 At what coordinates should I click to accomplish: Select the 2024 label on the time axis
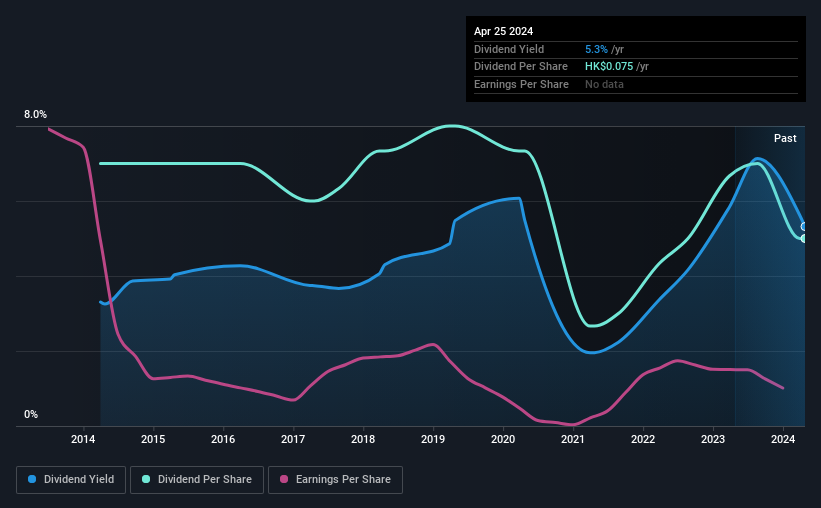[783, 439]
